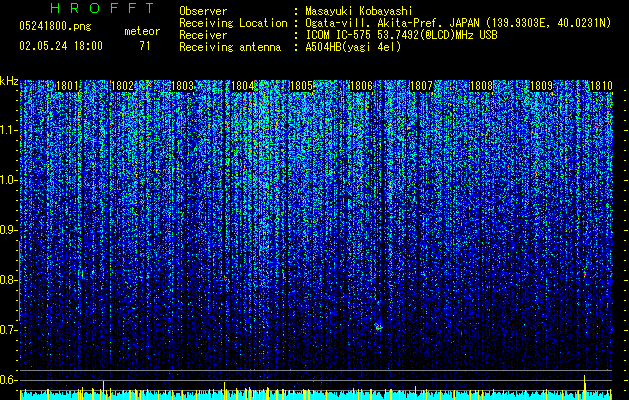629x400 pixels.
Task: Click the HROFFT title text
Action: [103, 8]
